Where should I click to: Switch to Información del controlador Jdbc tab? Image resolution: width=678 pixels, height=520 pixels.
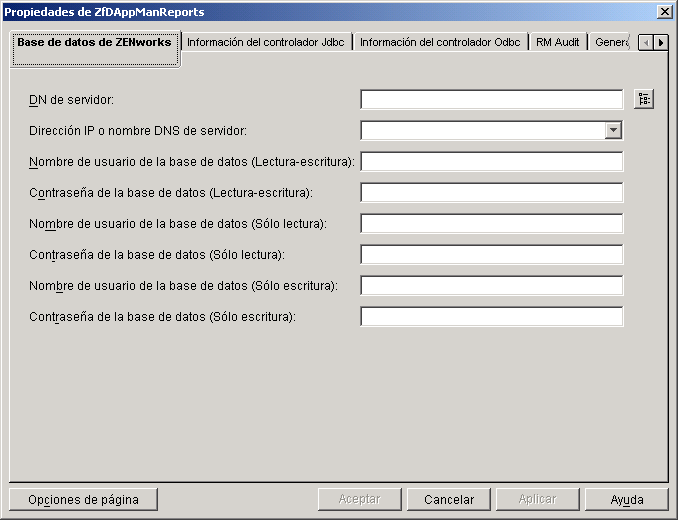point(266,42)
